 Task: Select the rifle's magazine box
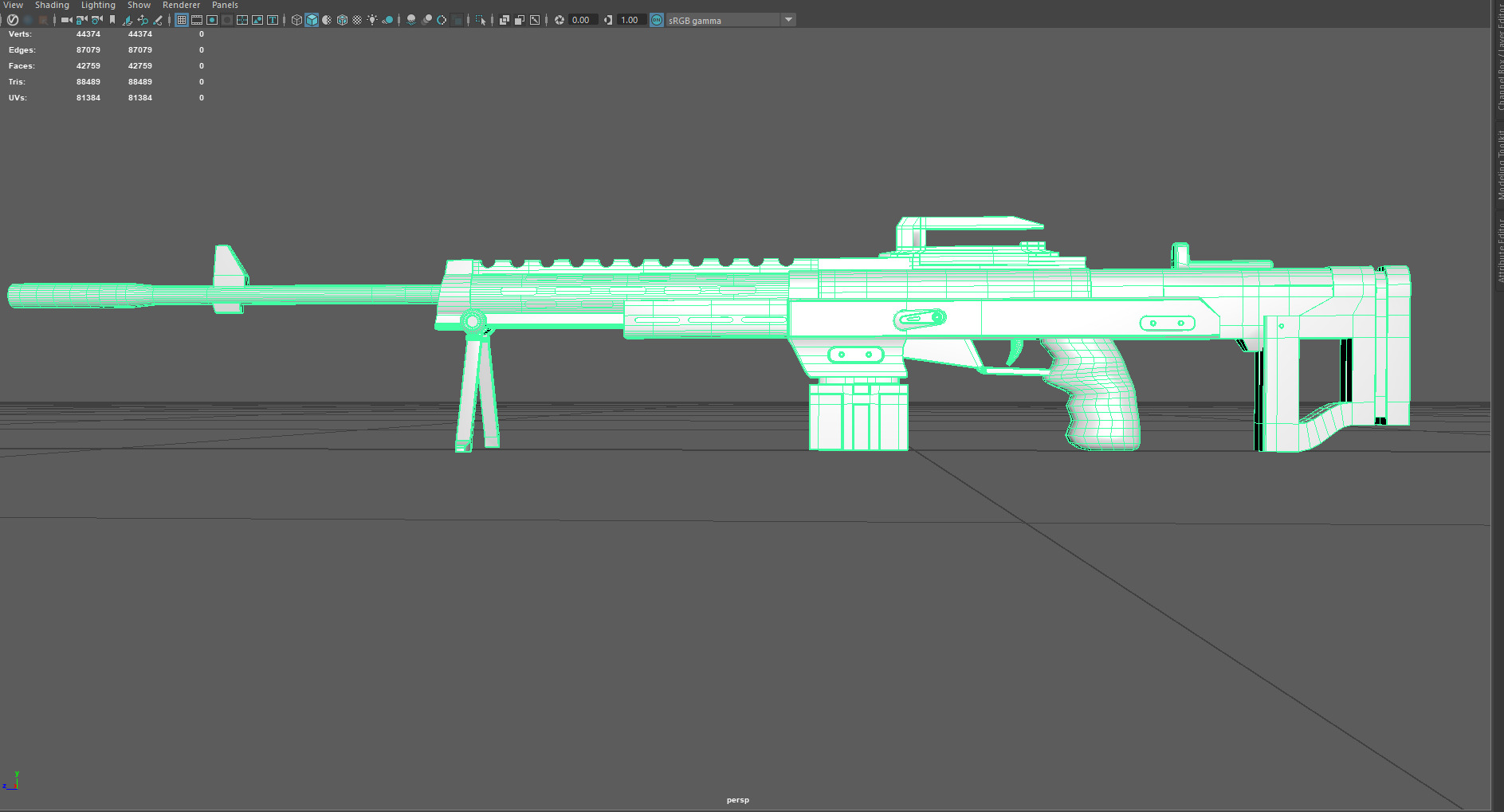858,416
